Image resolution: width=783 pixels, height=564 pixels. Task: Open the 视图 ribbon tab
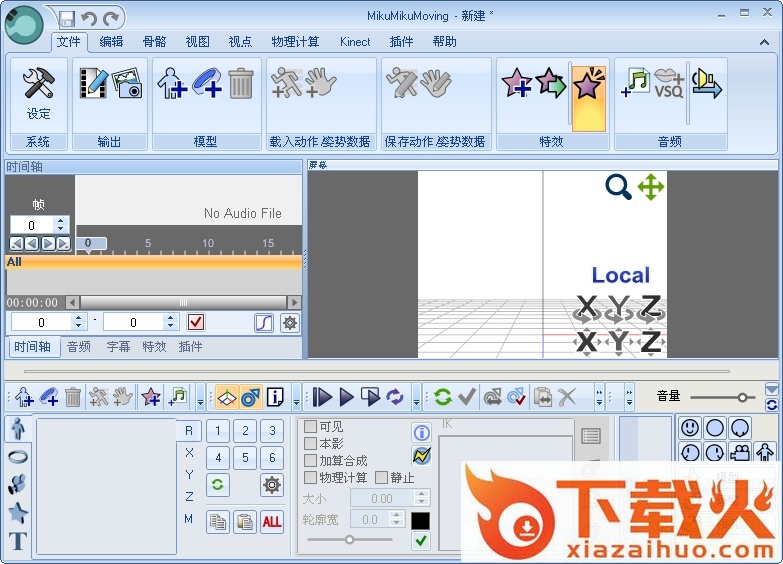coord(198,42)
